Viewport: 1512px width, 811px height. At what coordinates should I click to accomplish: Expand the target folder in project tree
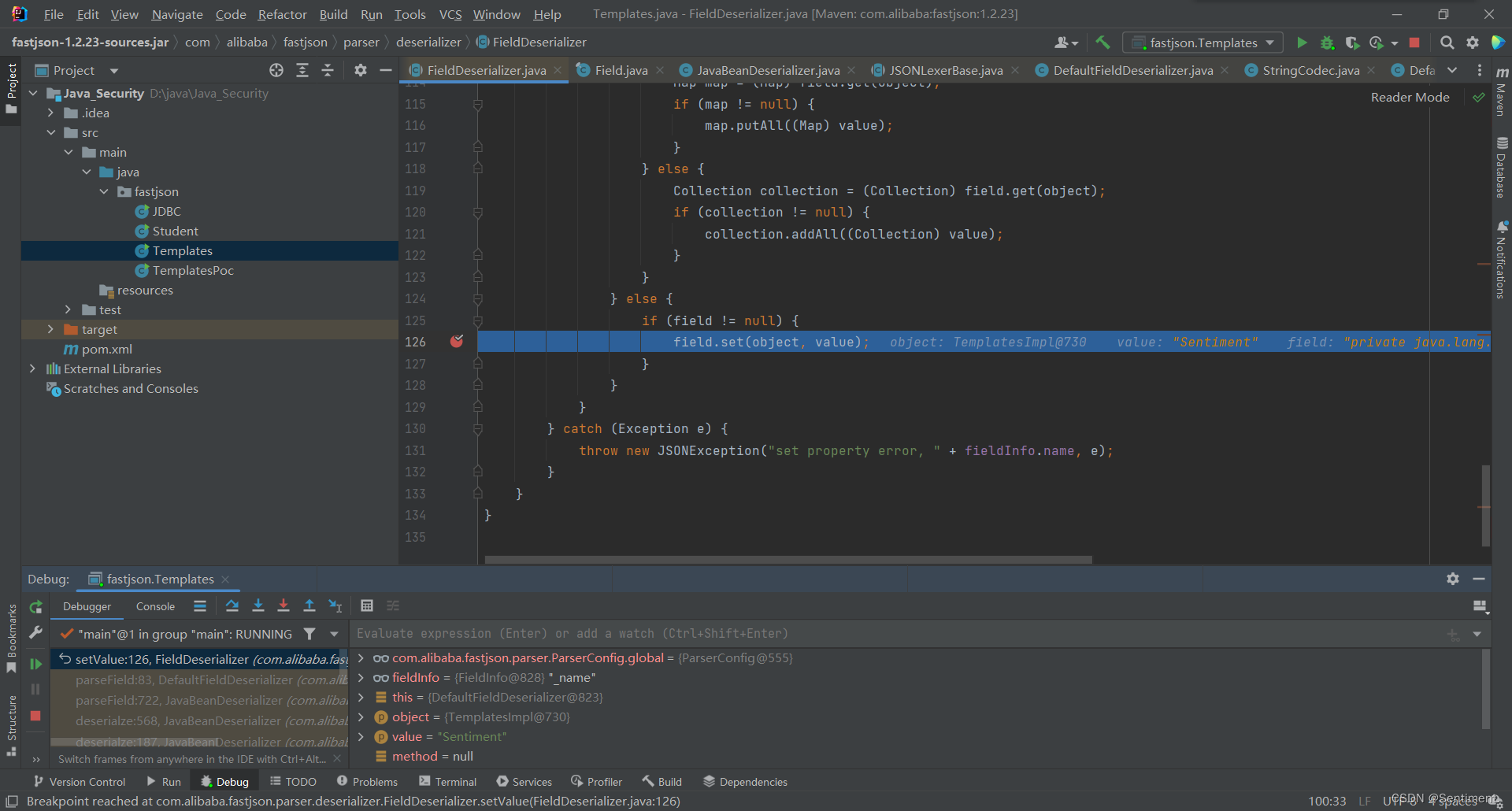pos(50,329)
